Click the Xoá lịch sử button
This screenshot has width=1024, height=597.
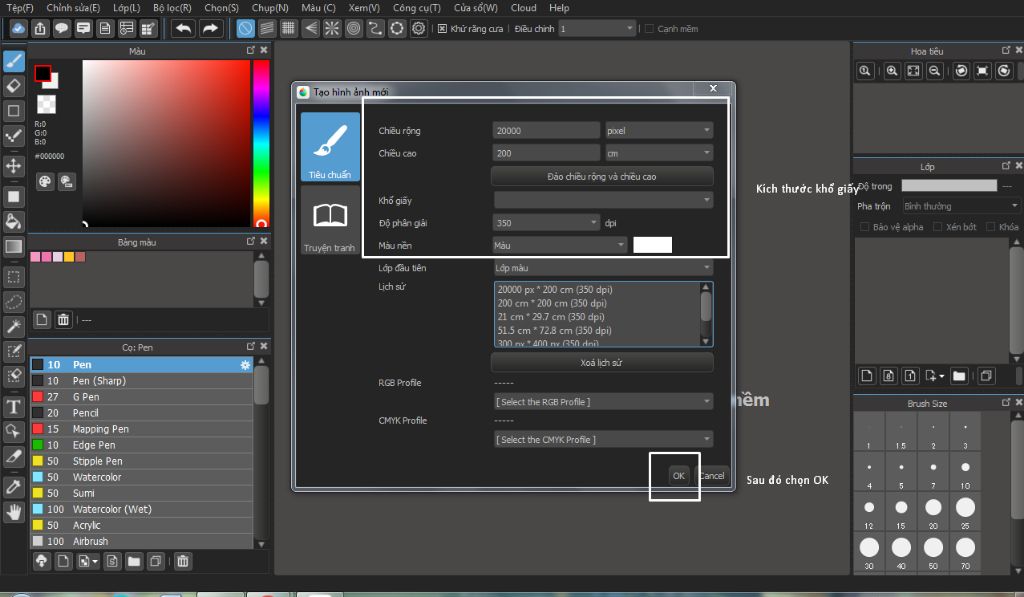coord(601,363)
